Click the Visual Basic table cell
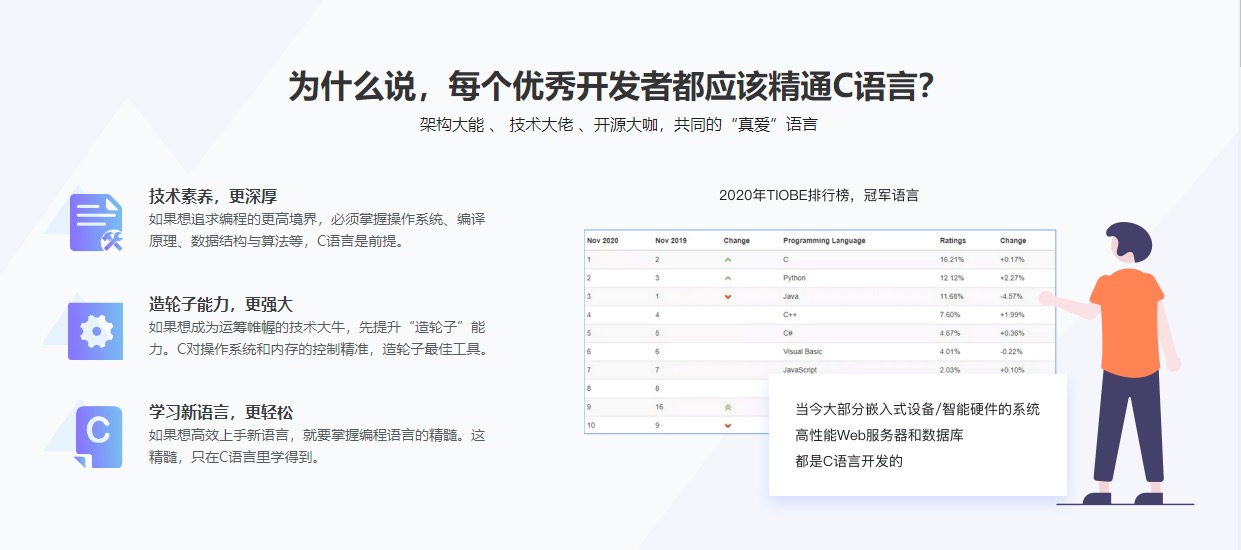1241x550 pixels. point(802,352)
